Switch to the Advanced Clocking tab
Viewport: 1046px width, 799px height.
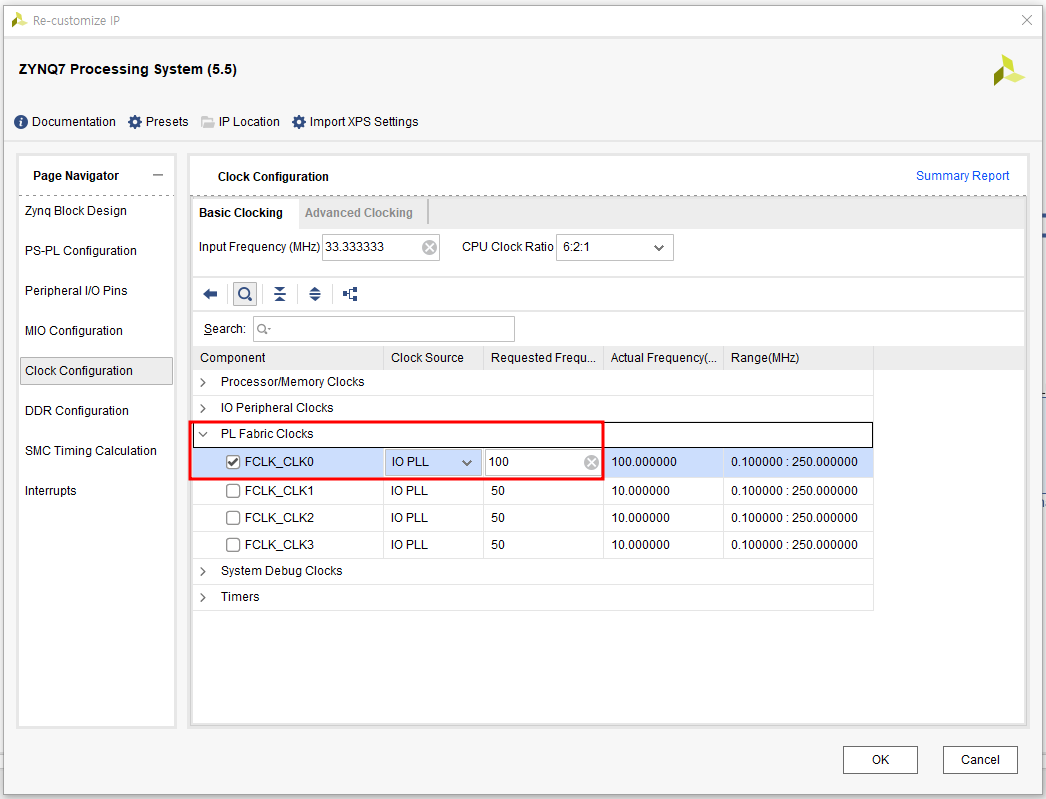click(359, 213)
